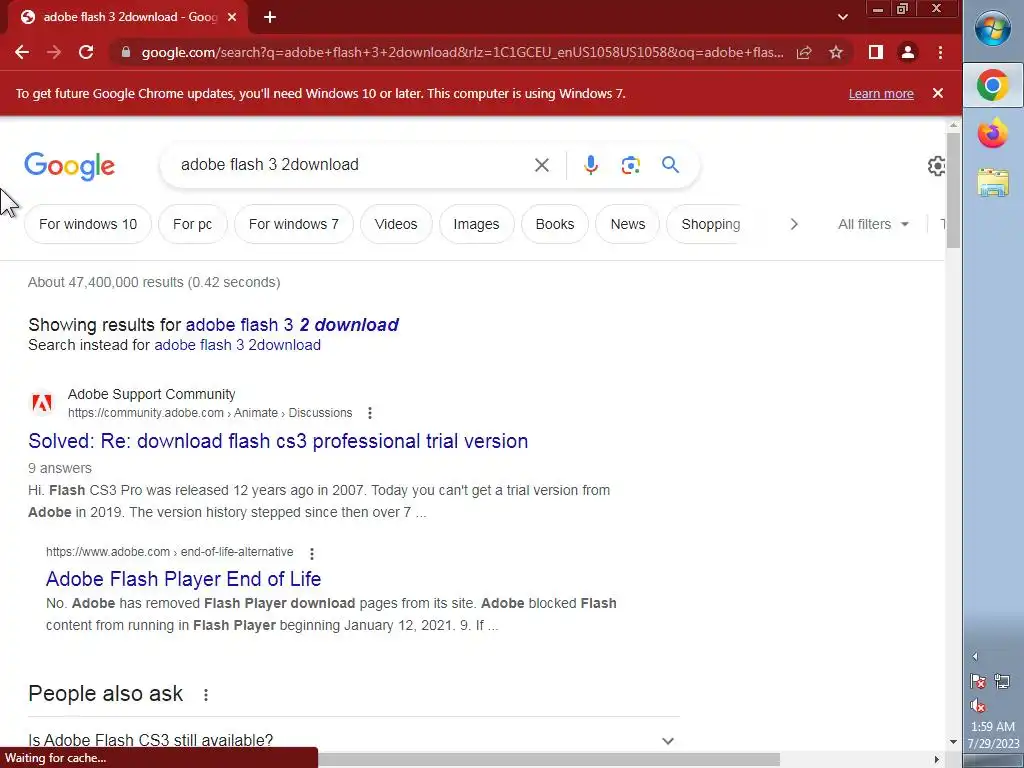Search instead for adobe flash 3 2download
Image resolution: width=1024 pixels, height=768 pixels.
[x=237, y=345]
